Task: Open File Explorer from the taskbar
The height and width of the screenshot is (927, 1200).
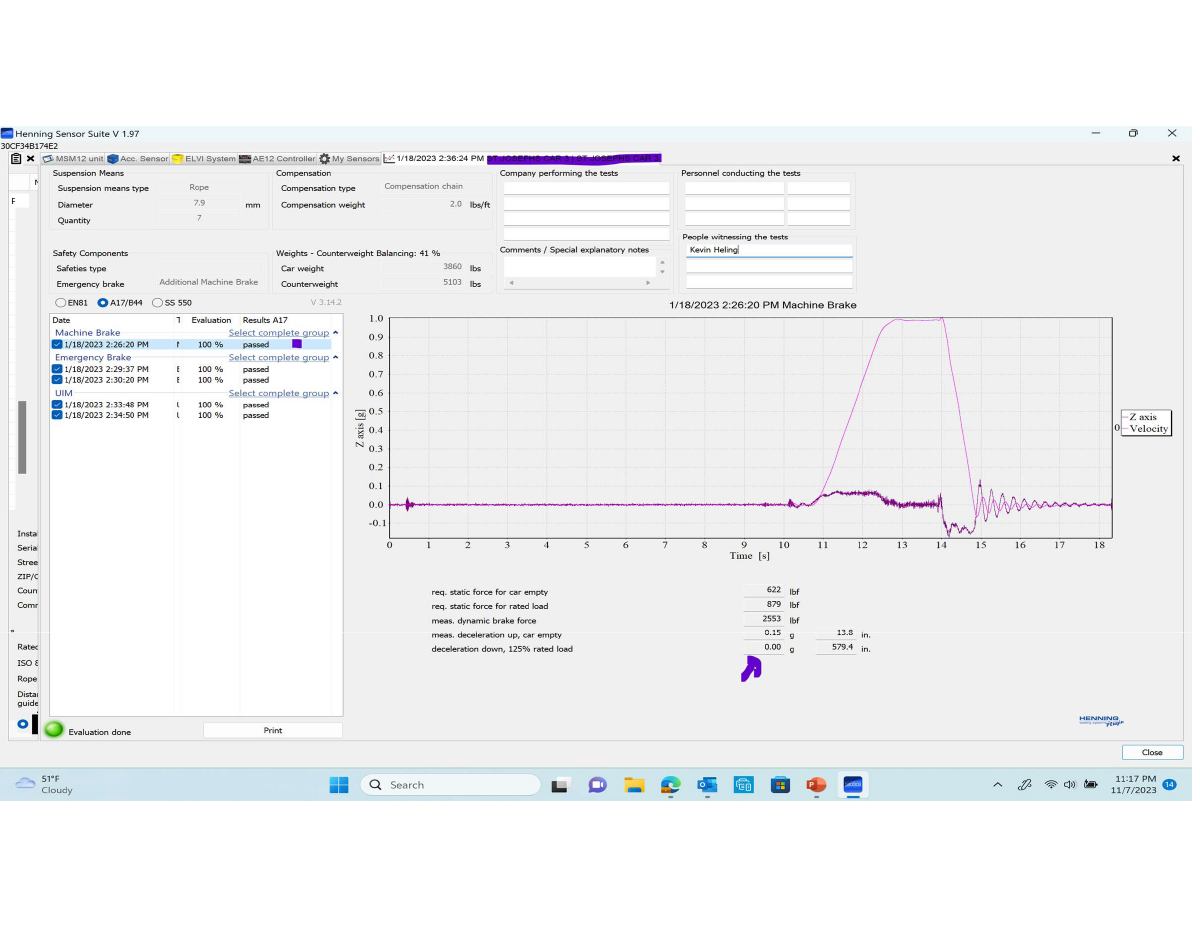Action: pos(634,785)
